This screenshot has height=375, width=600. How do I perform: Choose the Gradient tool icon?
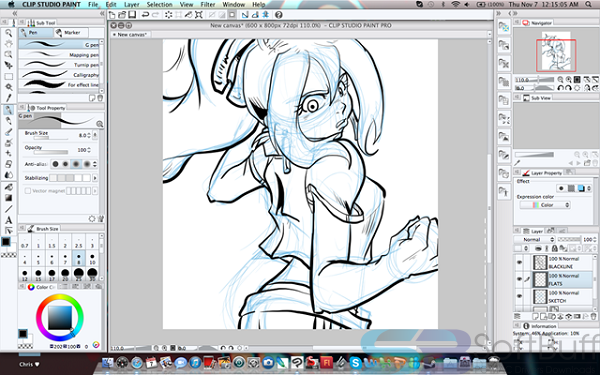click(x=8, y=198)
